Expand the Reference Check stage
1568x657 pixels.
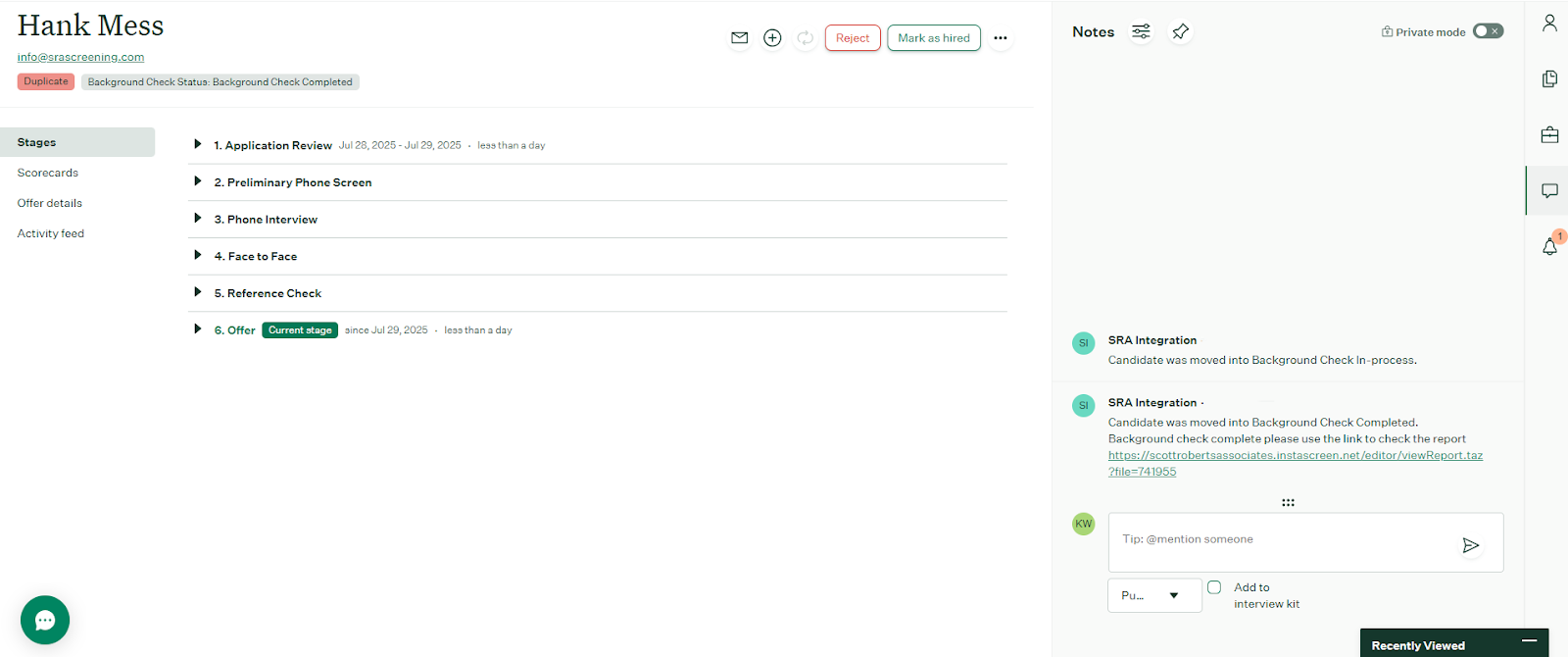198,292
